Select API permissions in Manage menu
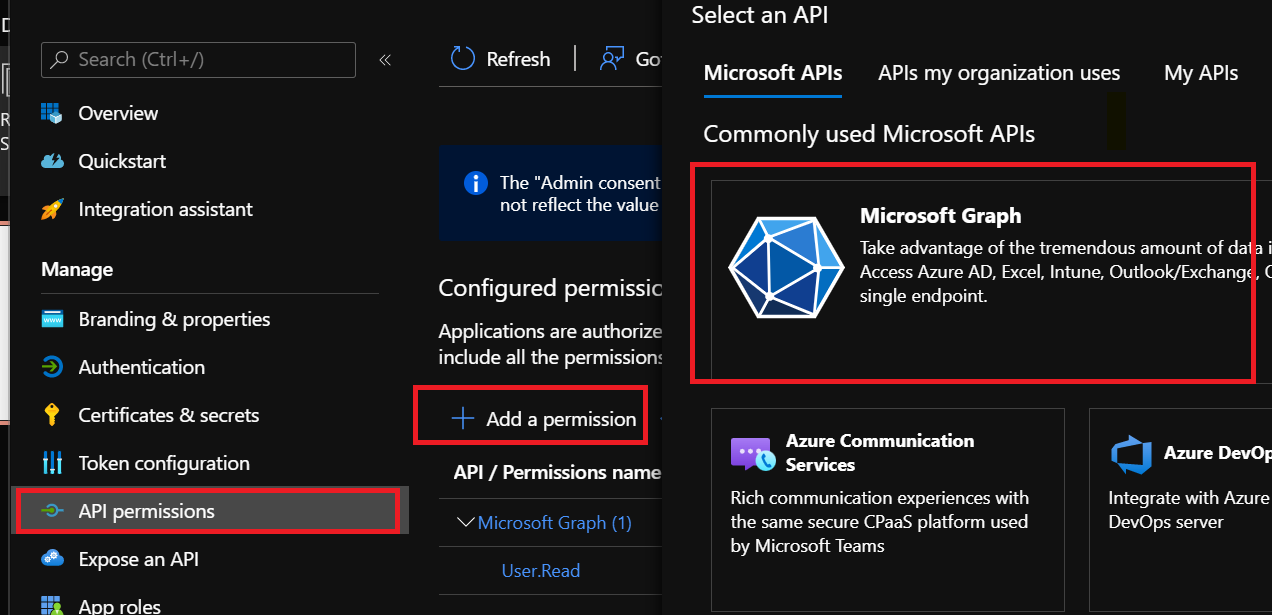Image resolution: width=1272 pixels, height=615 pixels. point(146,511)
